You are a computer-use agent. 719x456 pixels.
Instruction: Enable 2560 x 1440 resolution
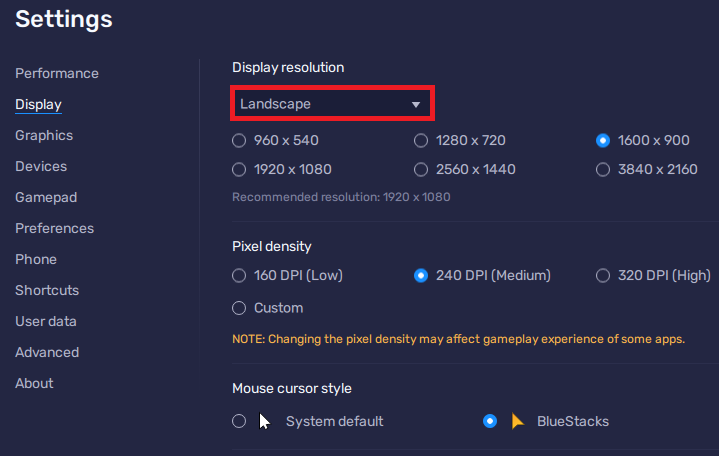[x=421, y=169]
